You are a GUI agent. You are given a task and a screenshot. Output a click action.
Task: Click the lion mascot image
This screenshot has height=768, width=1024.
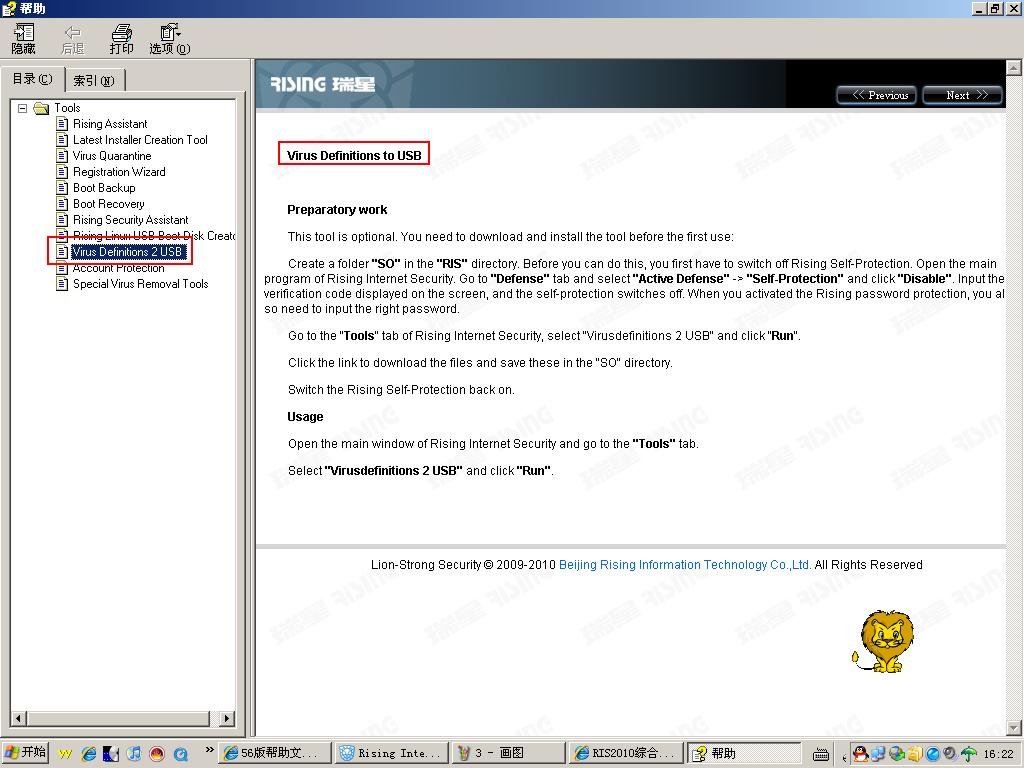coord(882,641)
